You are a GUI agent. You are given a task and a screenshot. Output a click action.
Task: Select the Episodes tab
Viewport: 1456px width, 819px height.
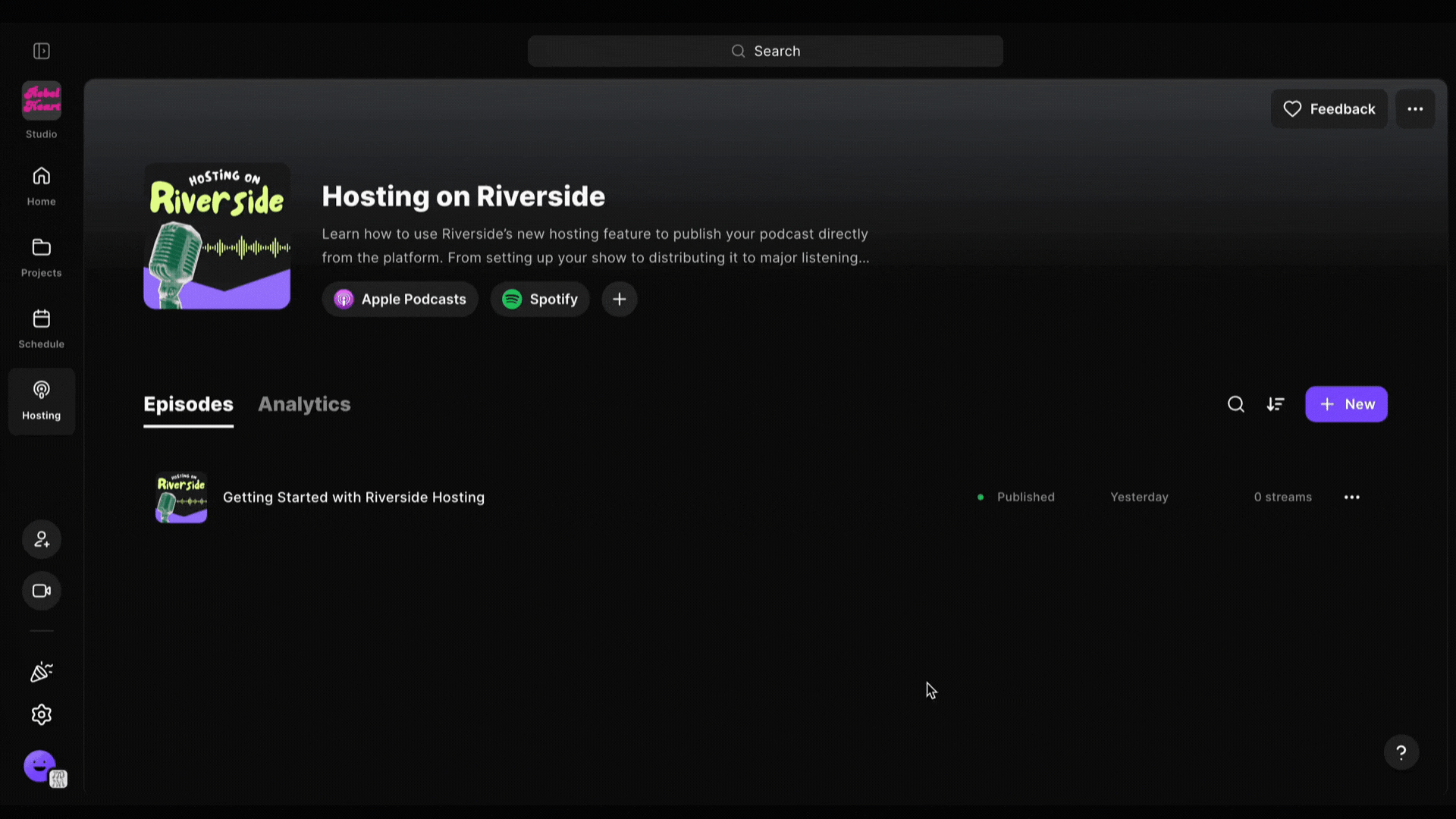click(188, 404)
